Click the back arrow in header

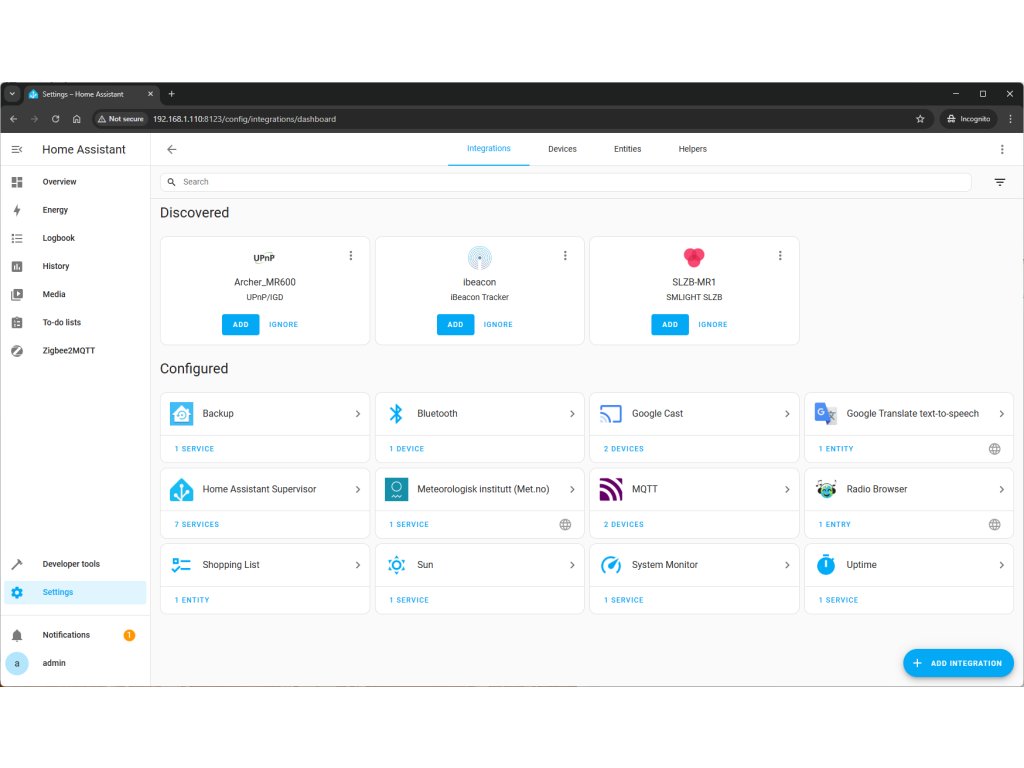pyautogui.click(x=171, y=149)
